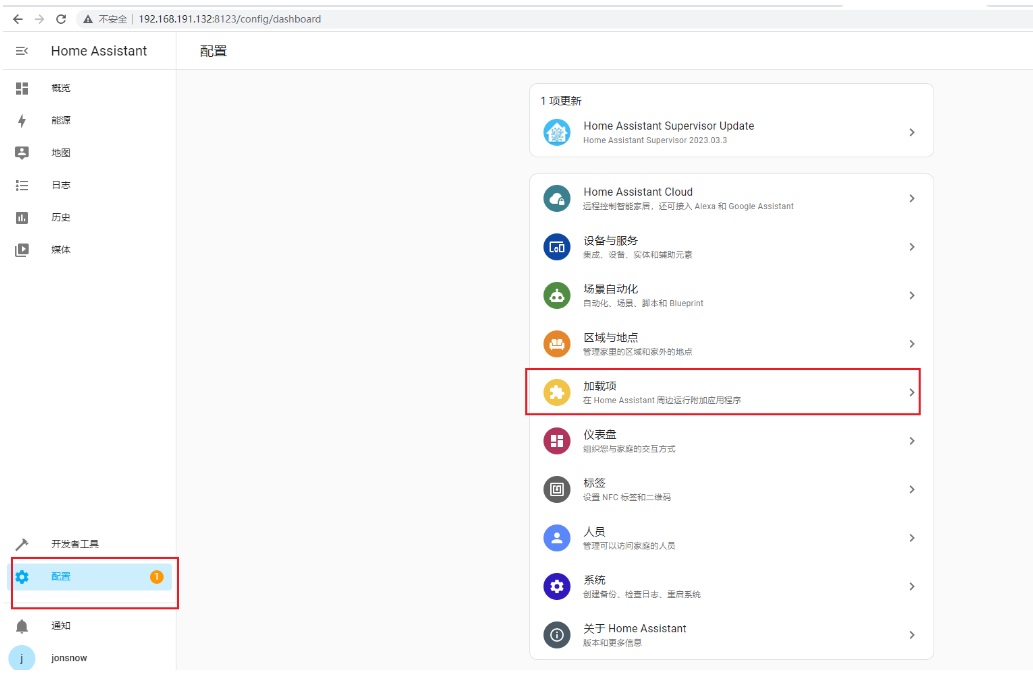Click the browser address bar URL
This screenshot has width=1033, height=685.
click(x=230, y=19)
